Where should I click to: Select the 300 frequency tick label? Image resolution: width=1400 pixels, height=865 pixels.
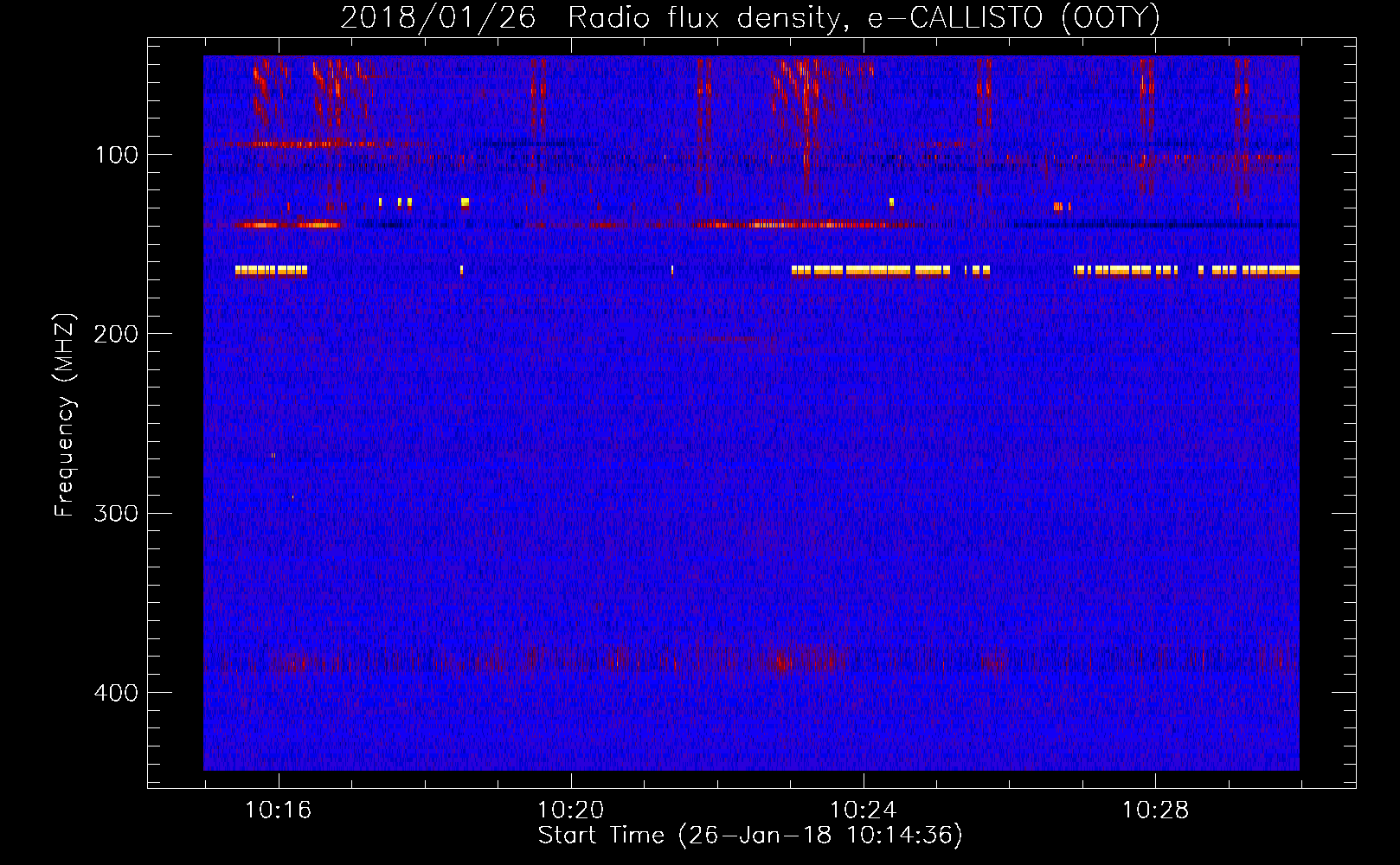[116, 513]
